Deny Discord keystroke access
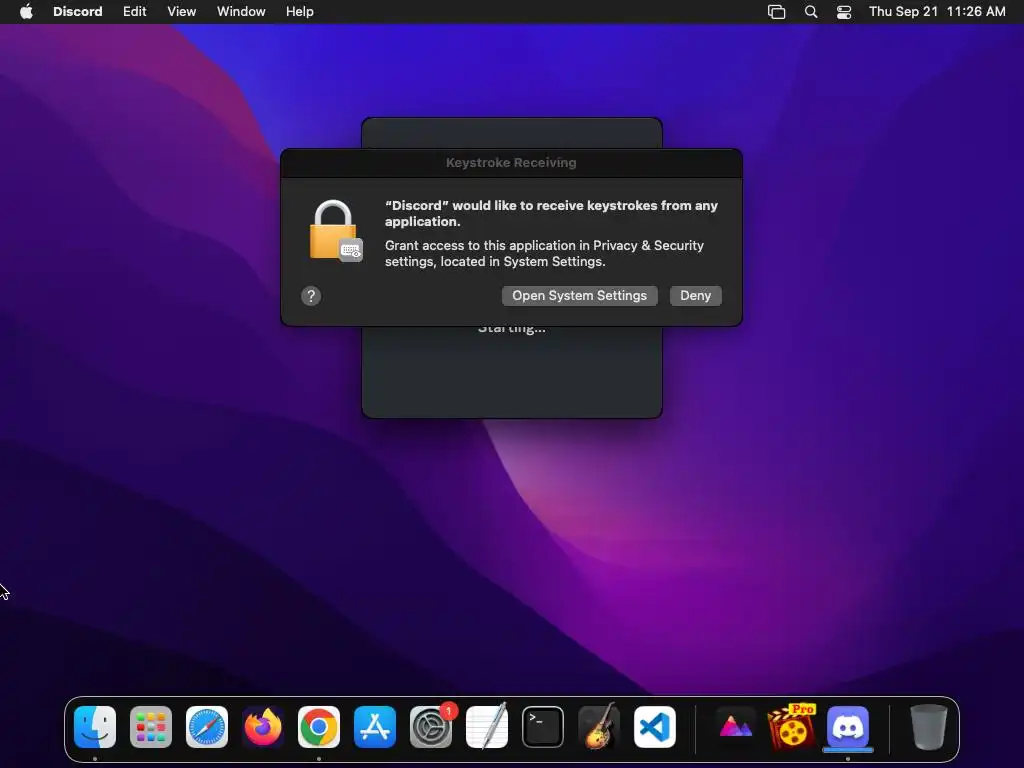The image size is (1024, 768). [696, 295]
